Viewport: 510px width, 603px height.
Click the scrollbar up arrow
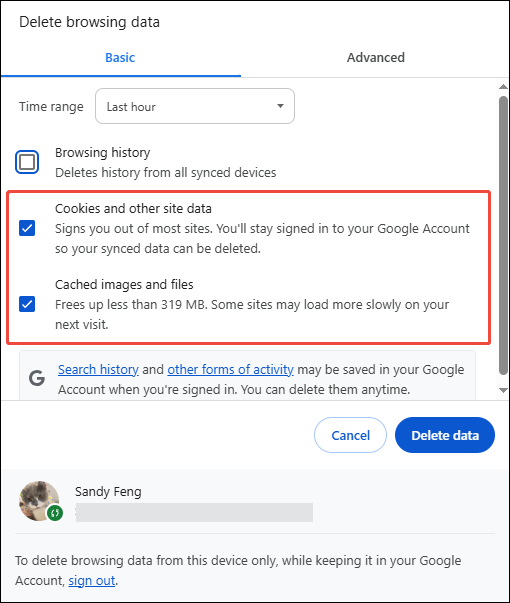(x=503, y=87)
